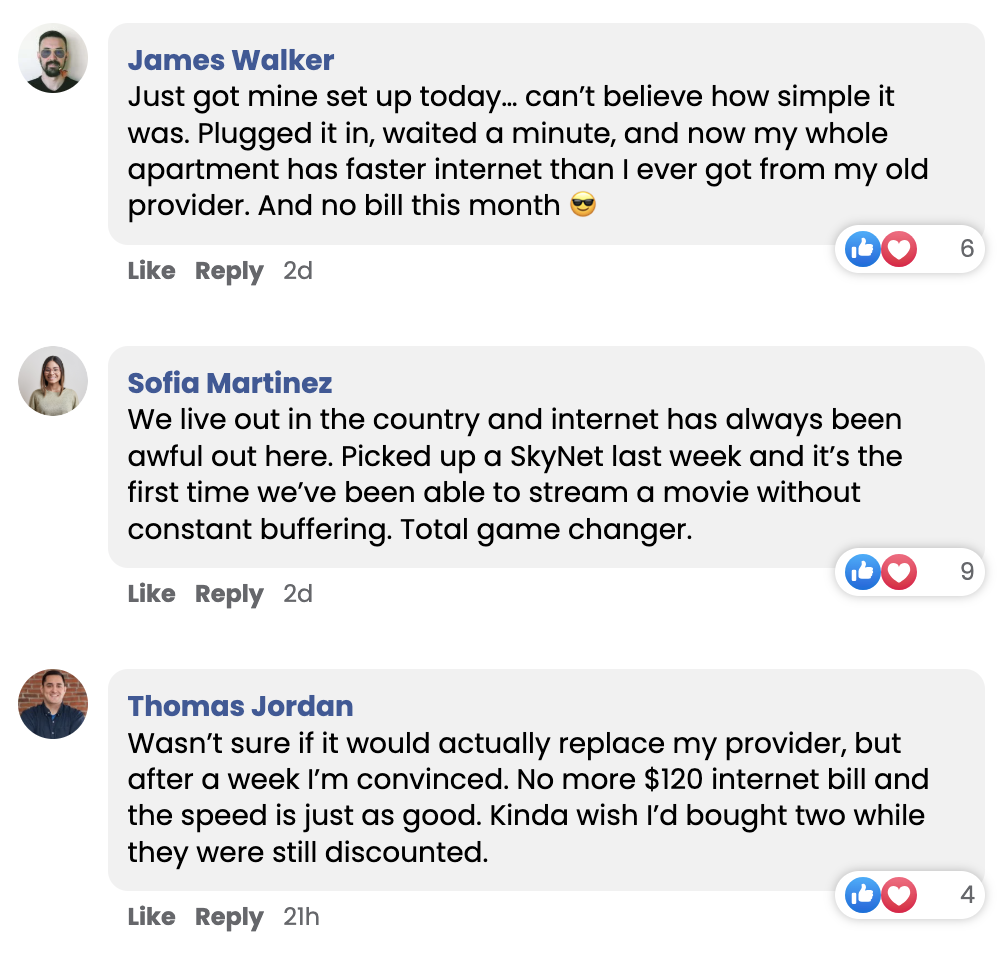Viewport: 1002px width, 958px height.
Task: Click the thumbs-up reaction on Thomas Jordan's comment
Action: (x=862, y=895)
